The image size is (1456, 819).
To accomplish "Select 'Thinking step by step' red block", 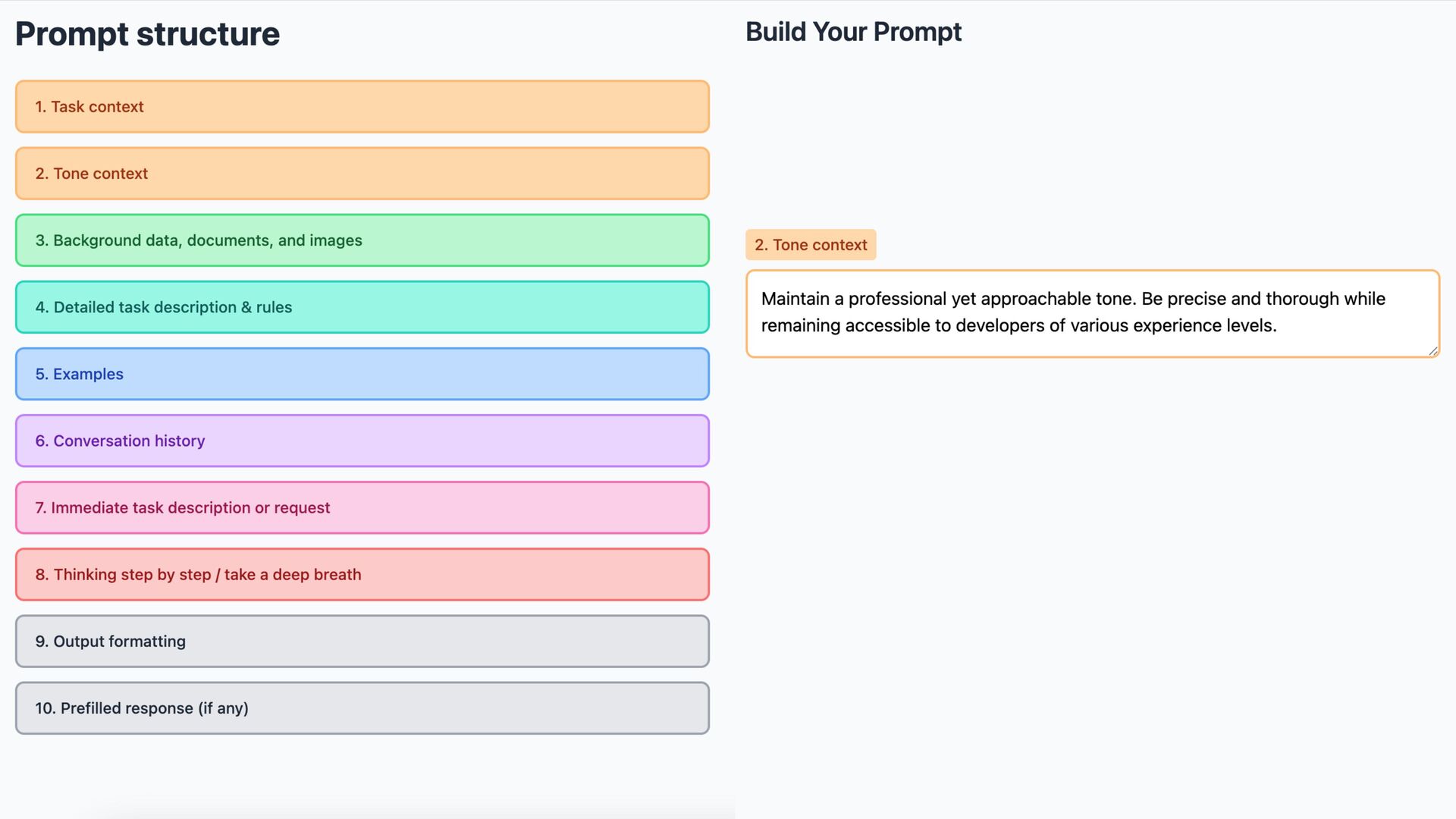I will pyautogui.click(x=362, y=574).
